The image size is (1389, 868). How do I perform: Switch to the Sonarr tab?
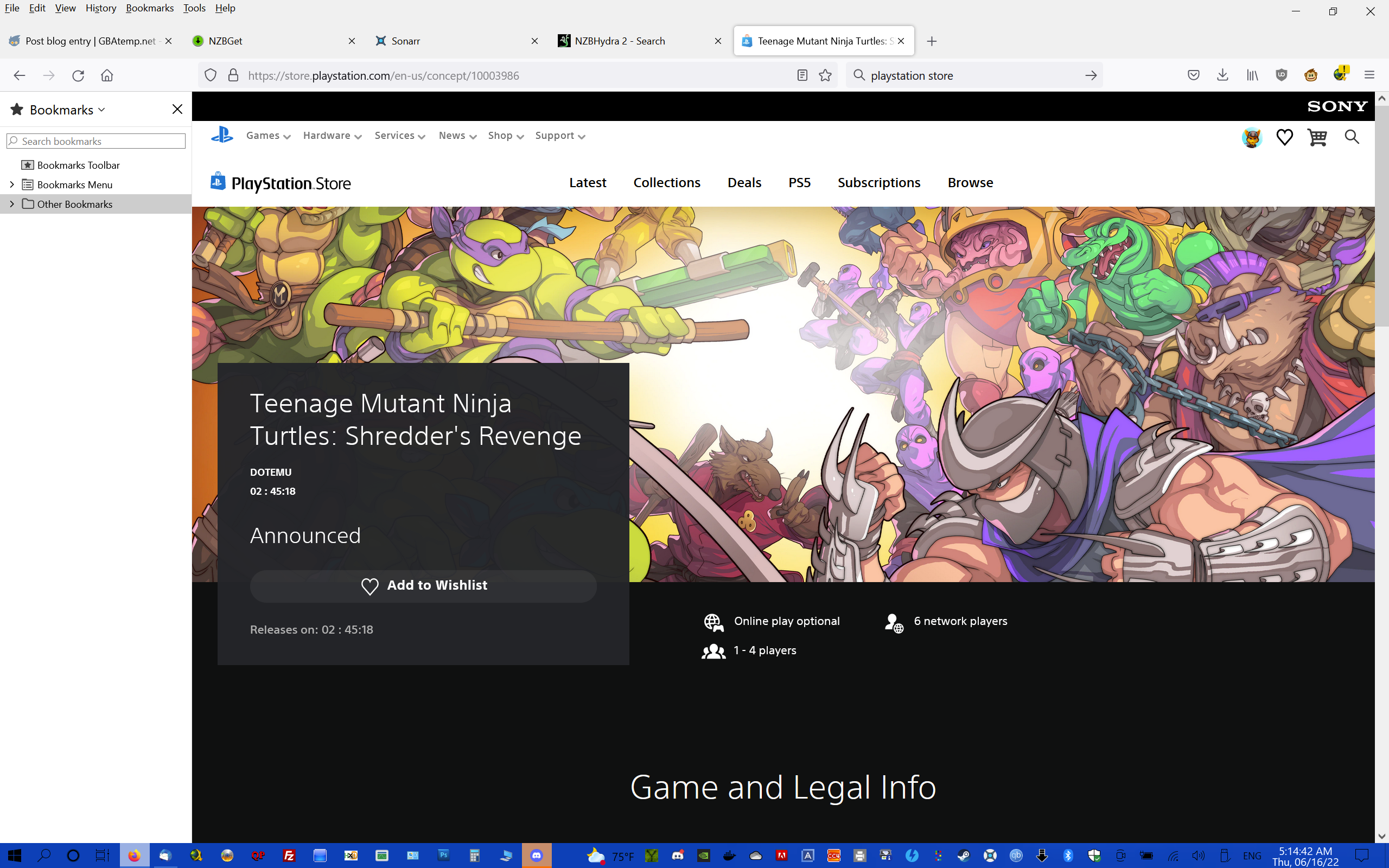click(457, 41)
